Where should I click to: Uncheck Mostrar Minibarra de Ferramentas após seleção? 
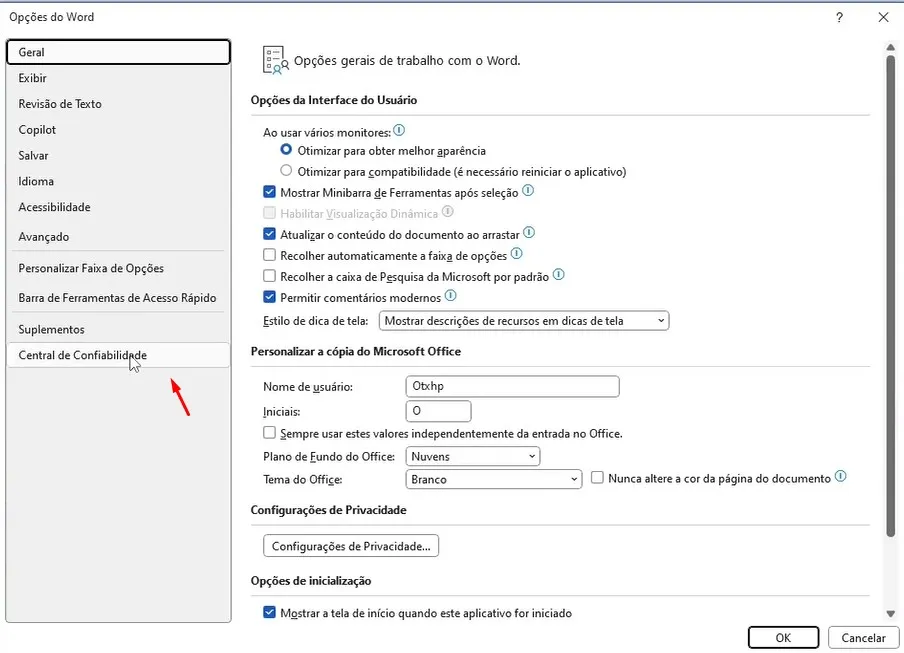tap(269, 192)
